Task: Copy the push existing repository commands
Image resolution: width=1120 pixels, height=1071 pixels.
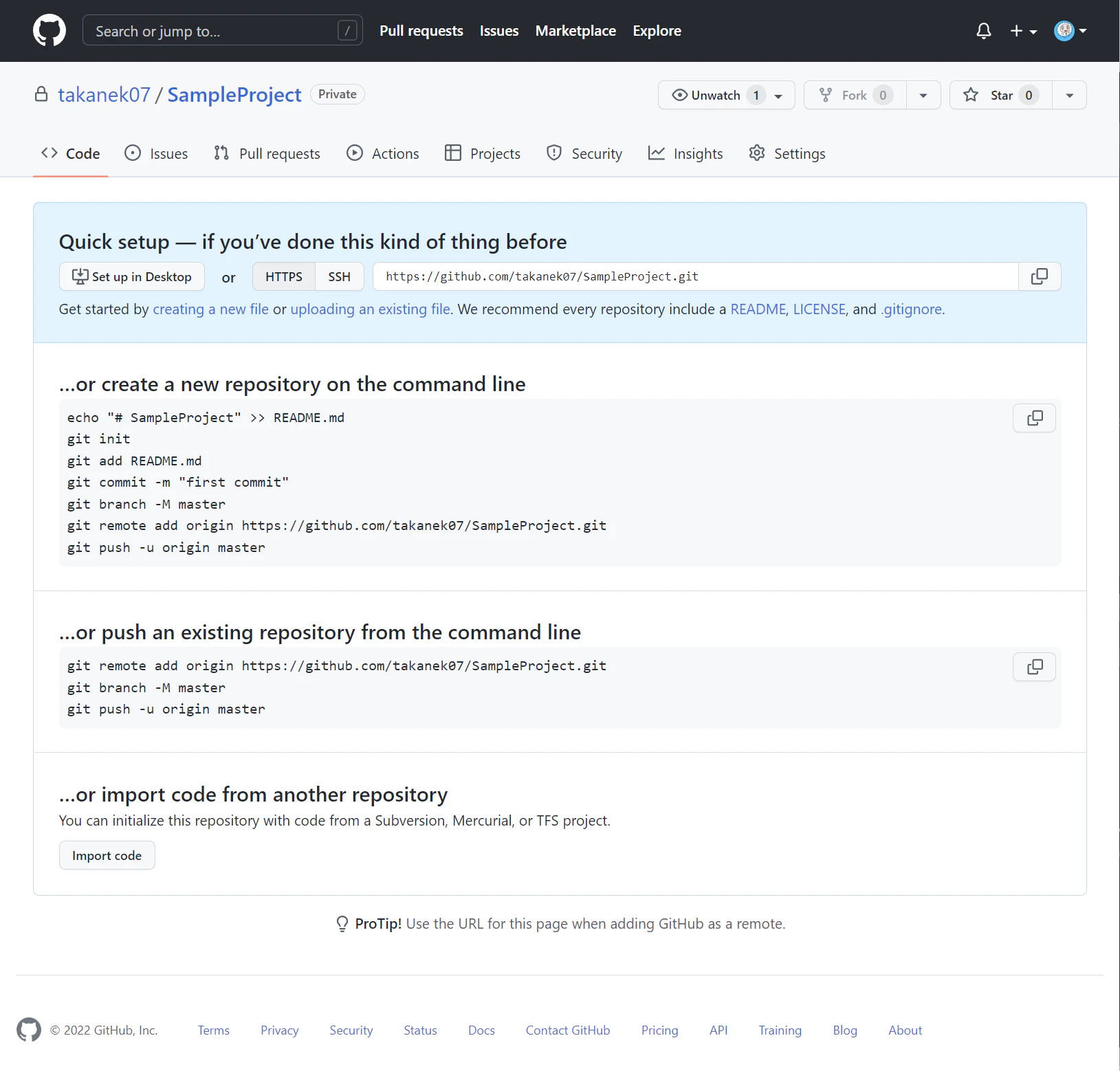Action: coord(1034,667)
